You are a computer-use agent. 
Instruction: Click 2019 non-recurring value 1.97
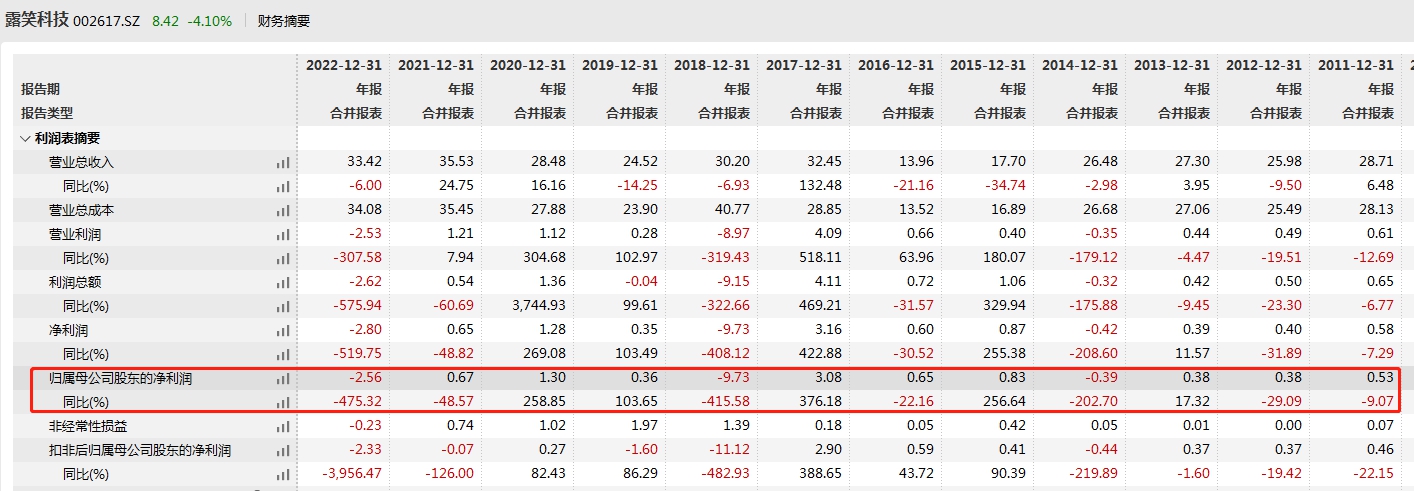645,426
